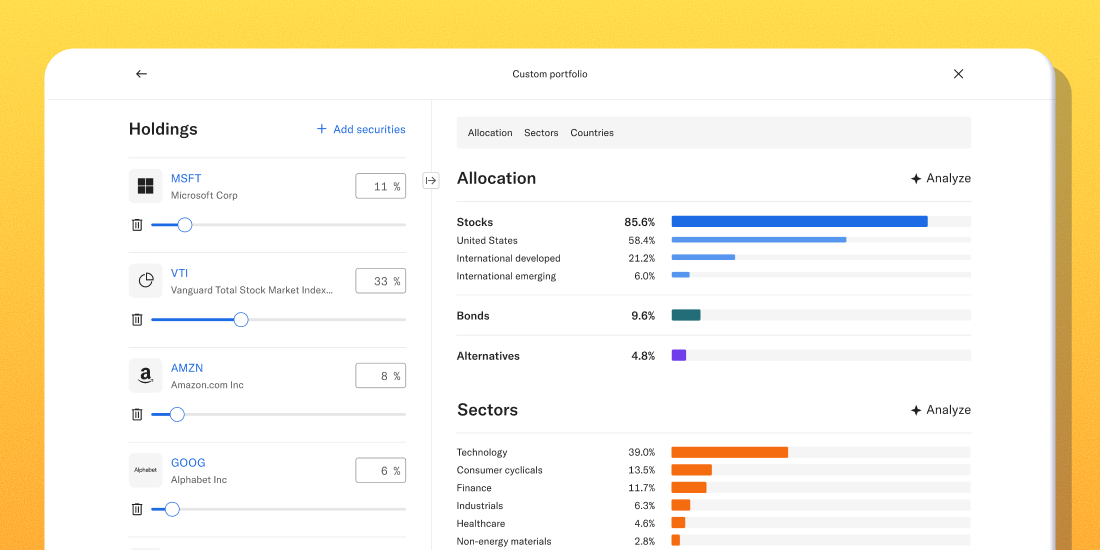Click the Consumer cyclicals sector label
1100x550 pixels.
tap(499, 470)
